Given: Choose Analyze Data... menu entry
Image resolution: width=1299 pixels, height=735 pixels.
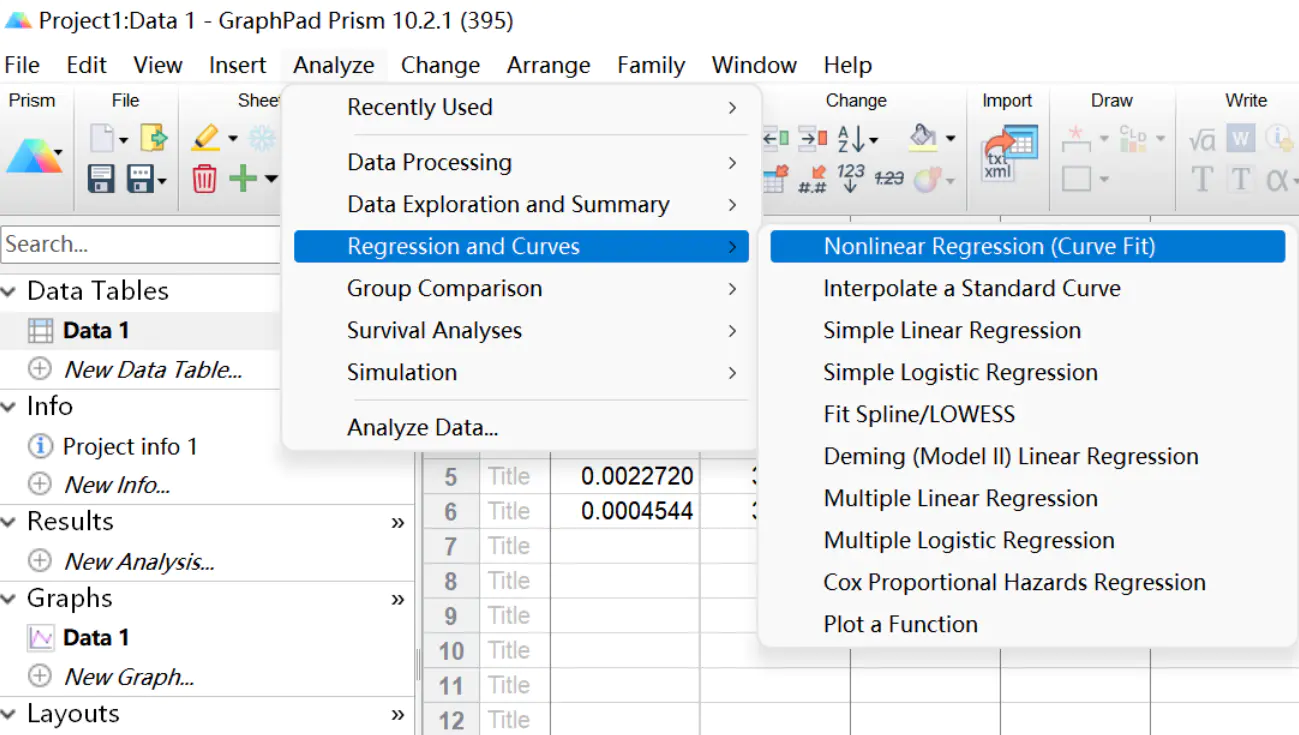Looking at the screenshot, I should click(521, 428).
